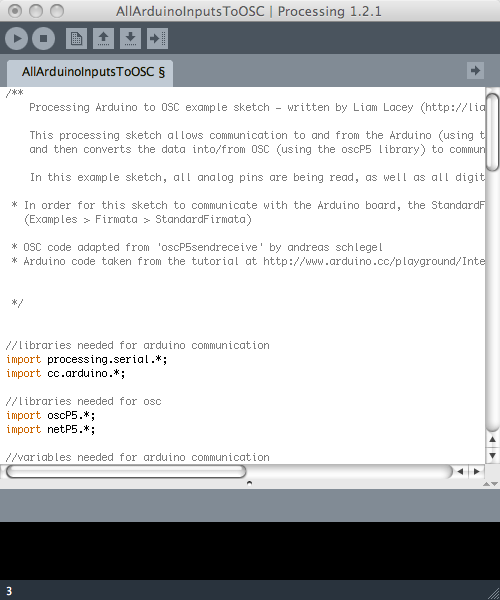500x600 pixels.
Task: Click the vertical scrollbar up arrow
Action: click(x=492, y=439)
